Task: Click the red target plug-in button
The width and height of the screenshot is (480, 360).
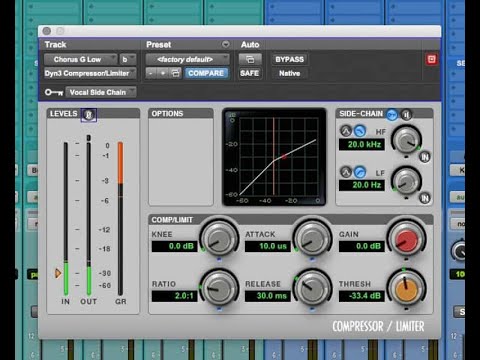Action: click(x=431, y=59)
